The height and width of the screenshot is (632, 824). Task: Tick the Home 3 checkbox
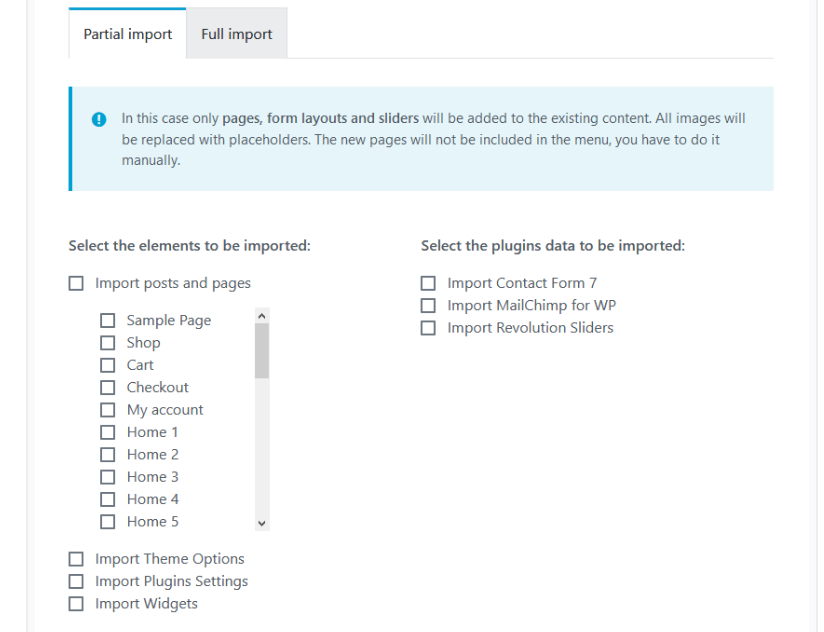click(108, 477)
